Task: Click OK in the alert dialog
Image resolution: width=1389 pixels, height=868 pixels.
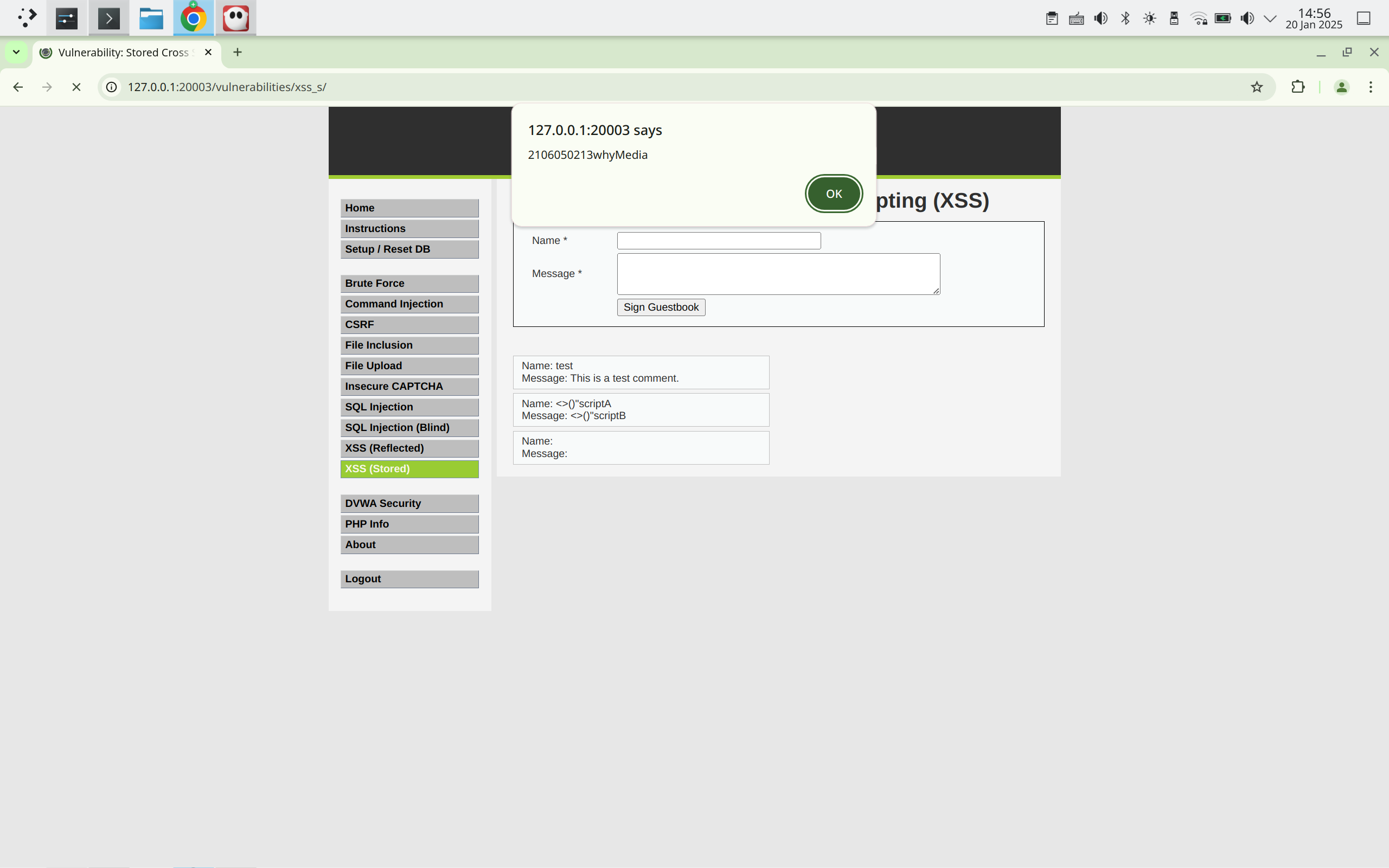Action: point(833,194)
